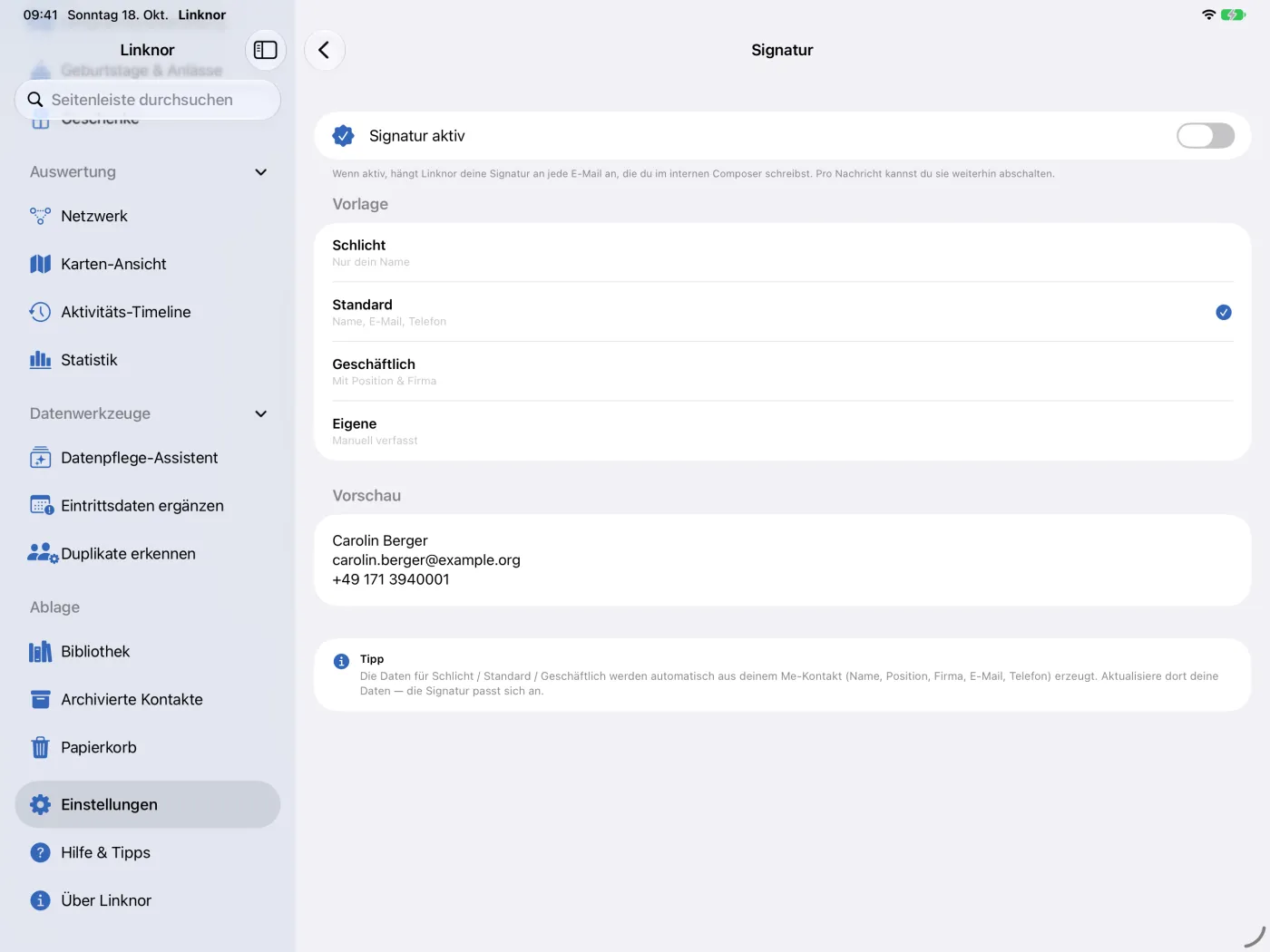Viewport: 1270px width, 952px height.
Task: Collapse the Auswertung section
Action: point(261,172)
